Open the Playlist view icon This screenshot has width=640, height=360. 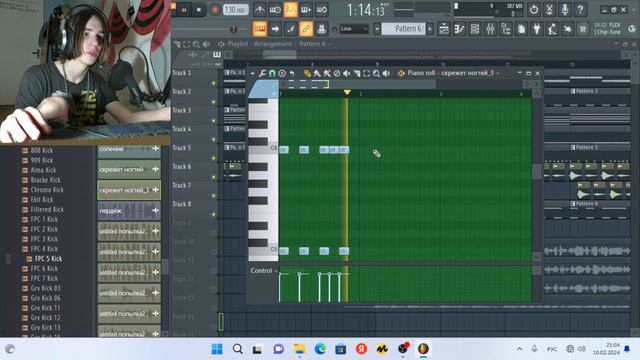point(444,29)
